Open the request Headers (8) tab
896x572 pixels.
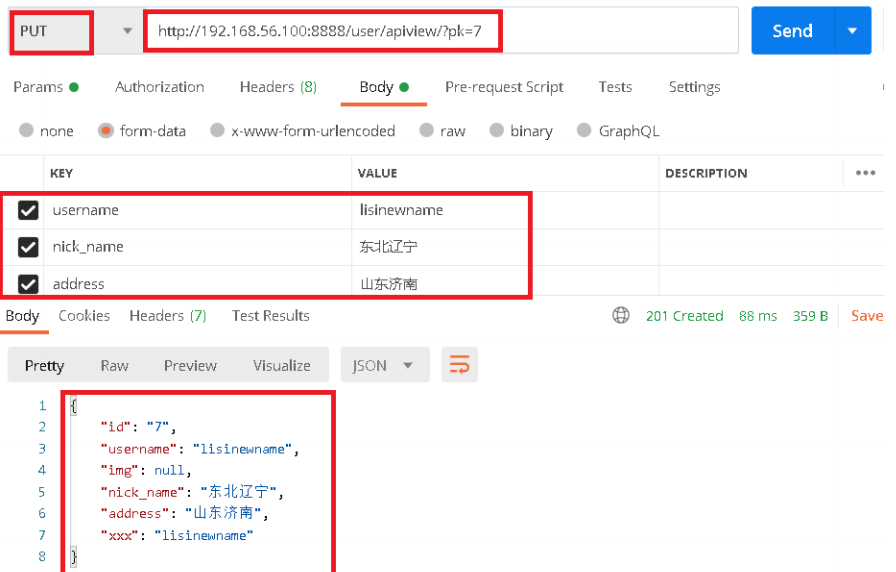[x=278, y=87]
